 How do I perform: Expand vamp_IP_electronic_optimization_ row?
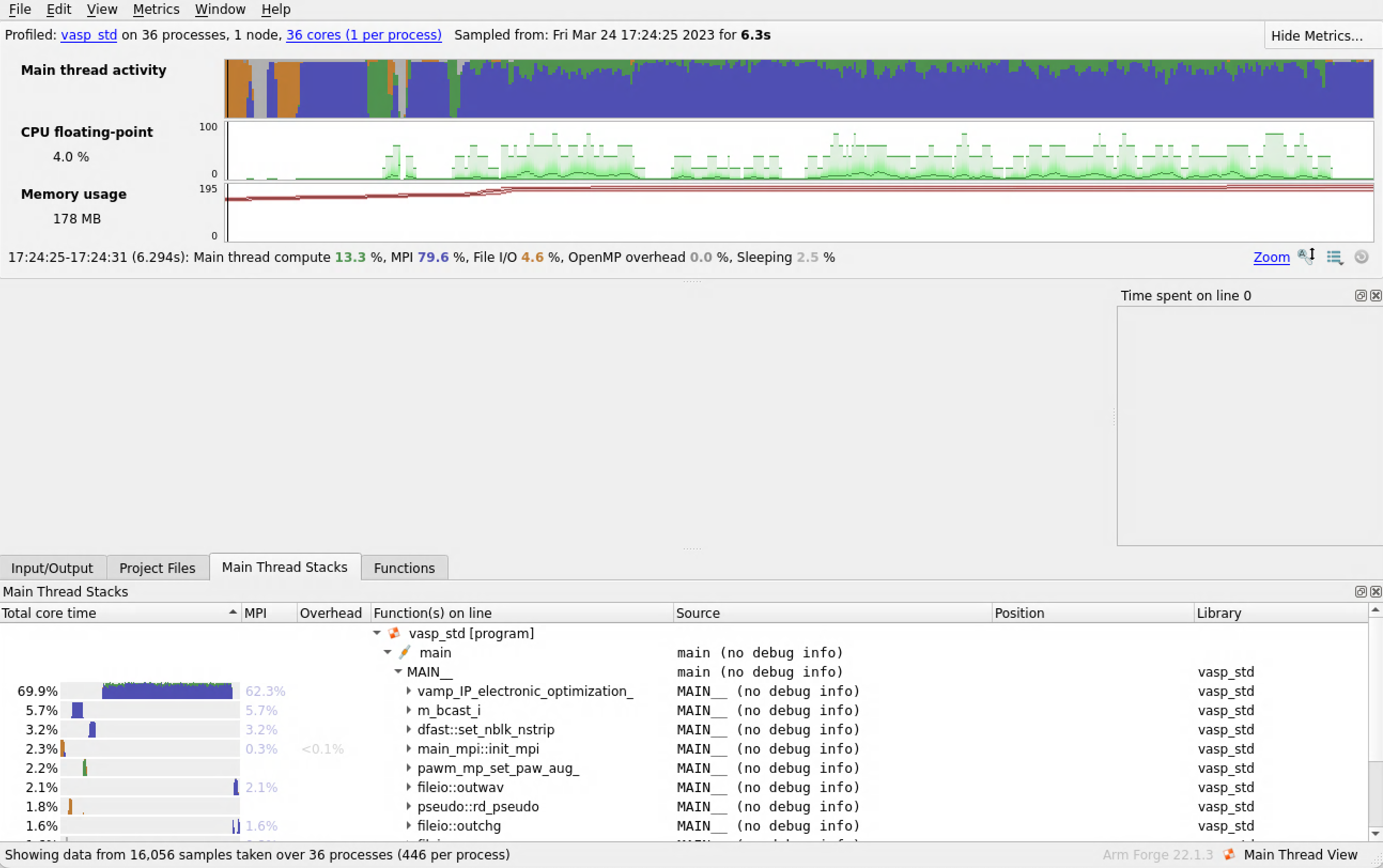(409, 691)
